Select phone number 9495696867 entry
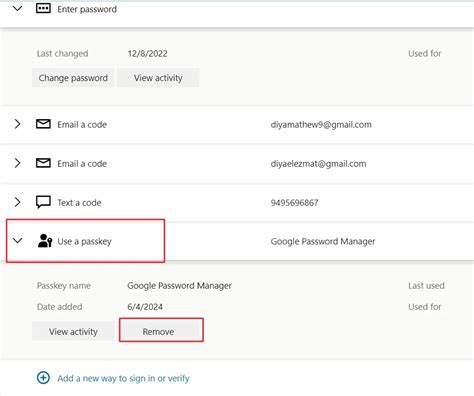This screenshot has height=396, width=474. pyautogui.click(x=294, y=203)
